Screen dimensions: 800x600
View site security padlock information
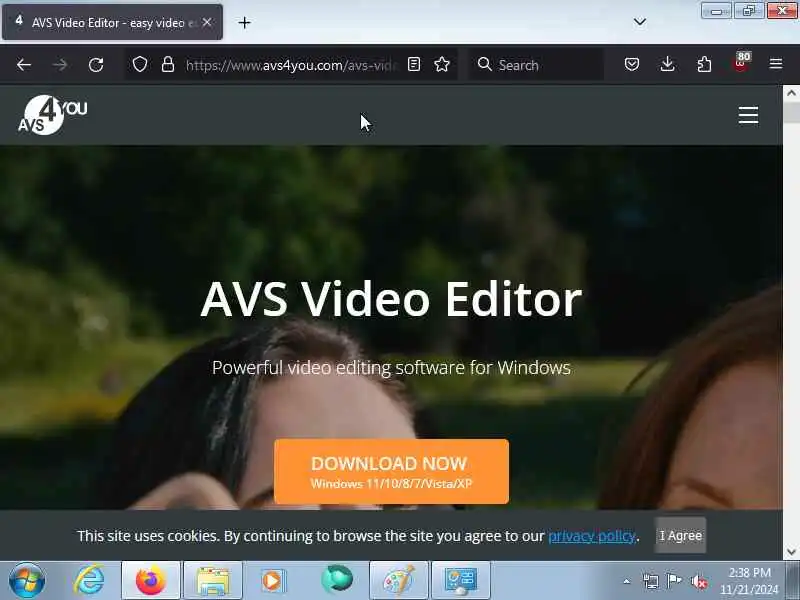tap(168, 64)
